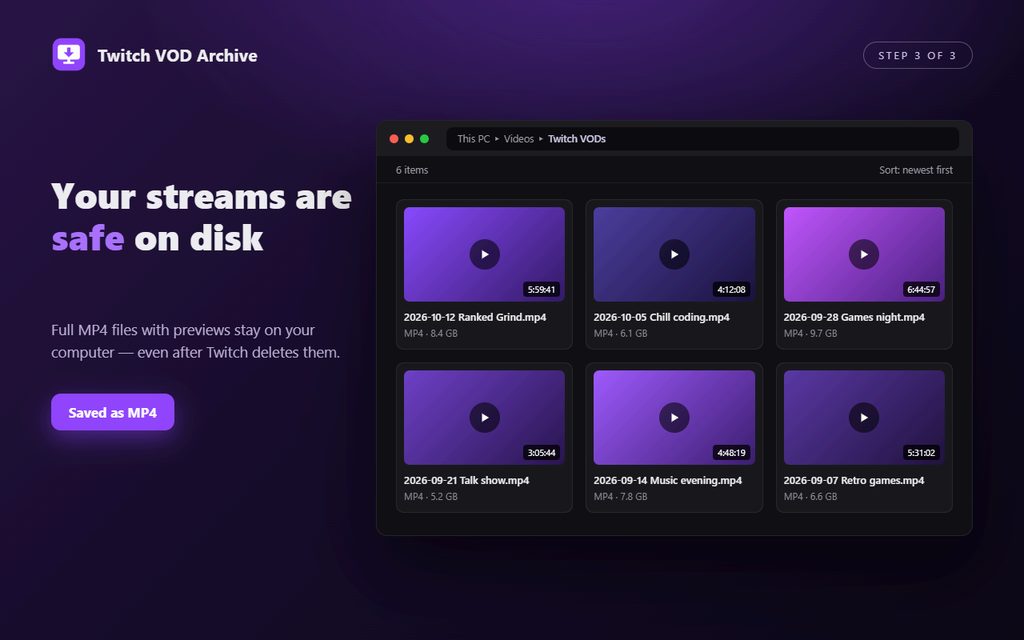Click the 4:48:19 duration badge

731,453
